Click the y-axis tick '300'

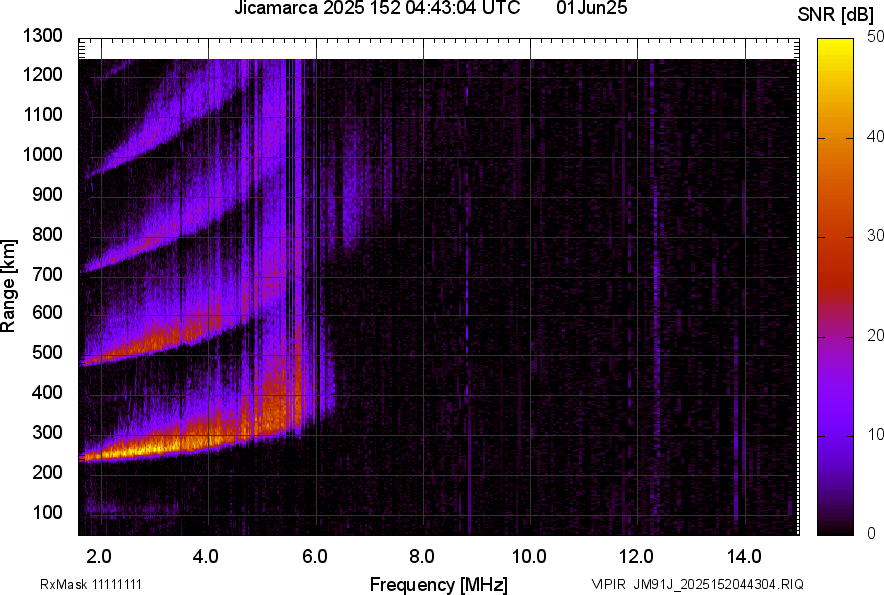click(x=47, y=432)
